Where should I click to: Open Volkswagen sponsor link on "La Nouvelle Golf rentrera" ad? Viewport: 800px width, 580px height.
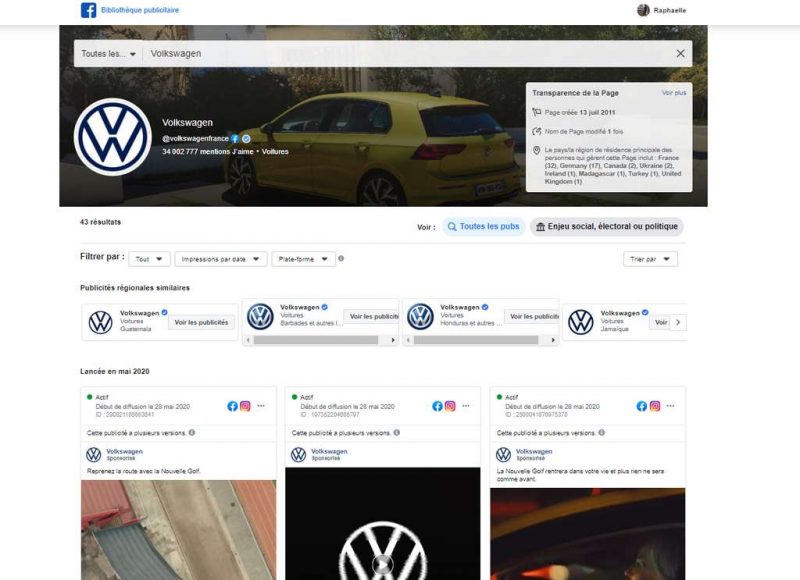pos(534,451)
